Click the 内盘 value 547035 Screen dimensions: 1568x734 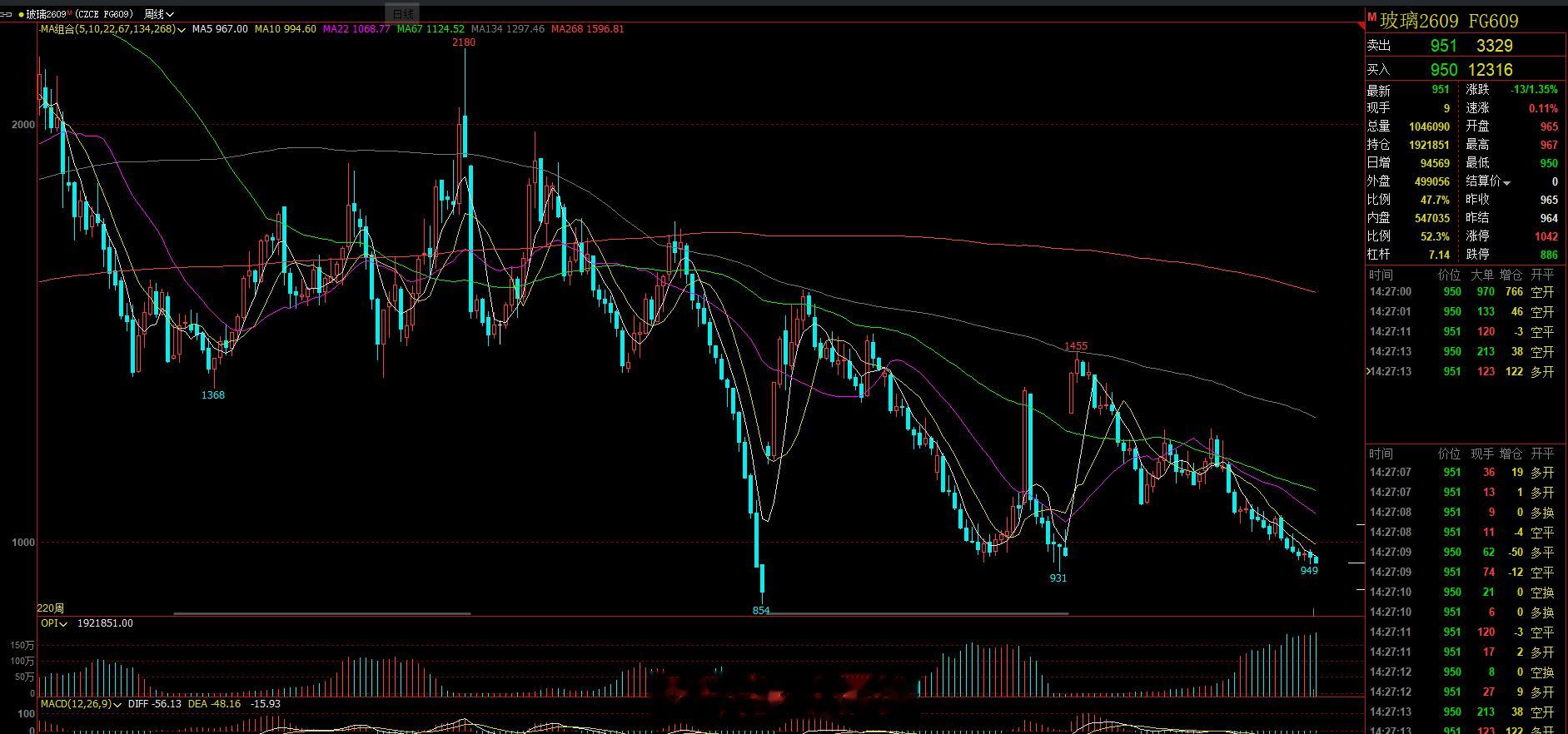click(1432, 218)
